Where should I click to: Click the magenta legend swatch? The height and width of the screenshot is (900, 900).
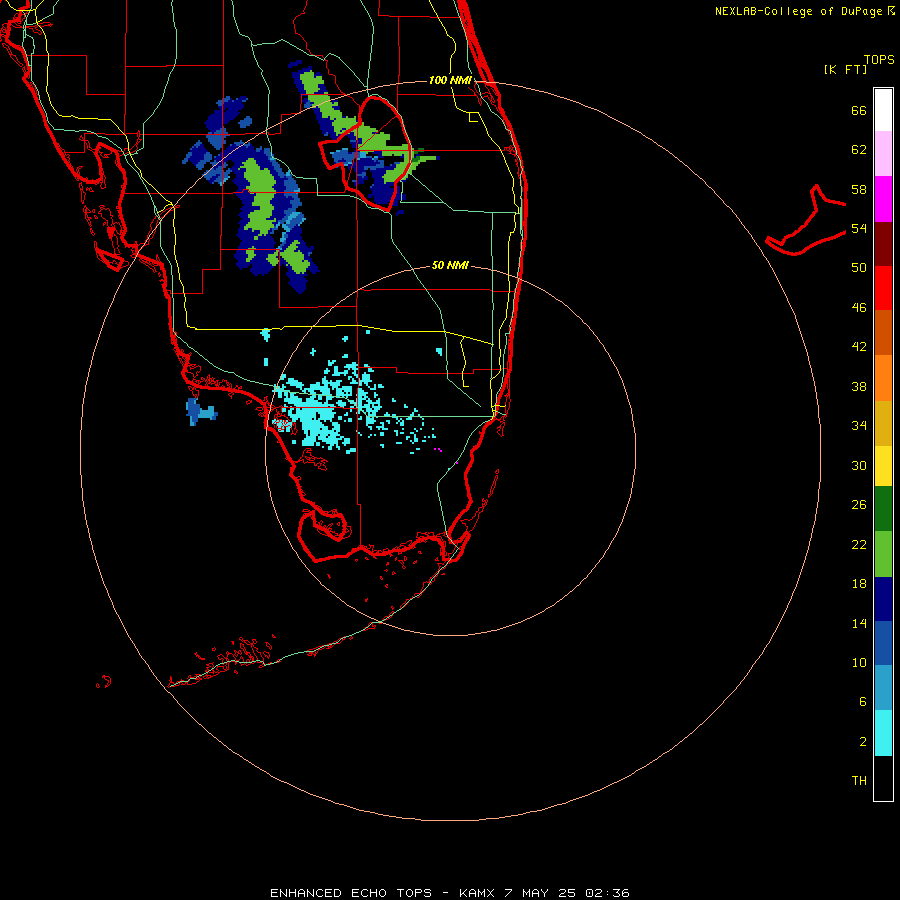coord(883,199)
